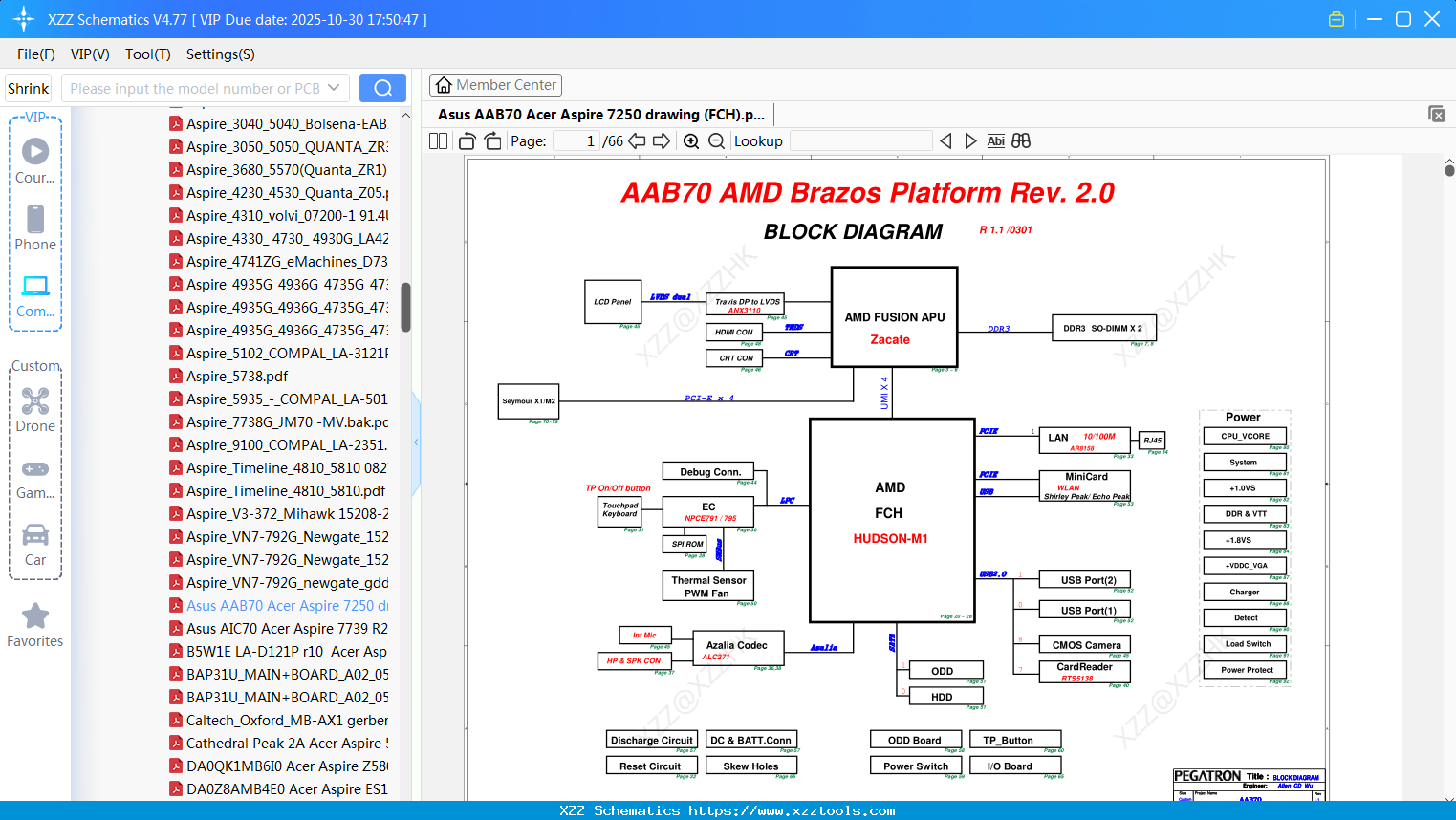Click the file list scroll-up arrow
Screen dimensions: 1456x820
[405, 116]
